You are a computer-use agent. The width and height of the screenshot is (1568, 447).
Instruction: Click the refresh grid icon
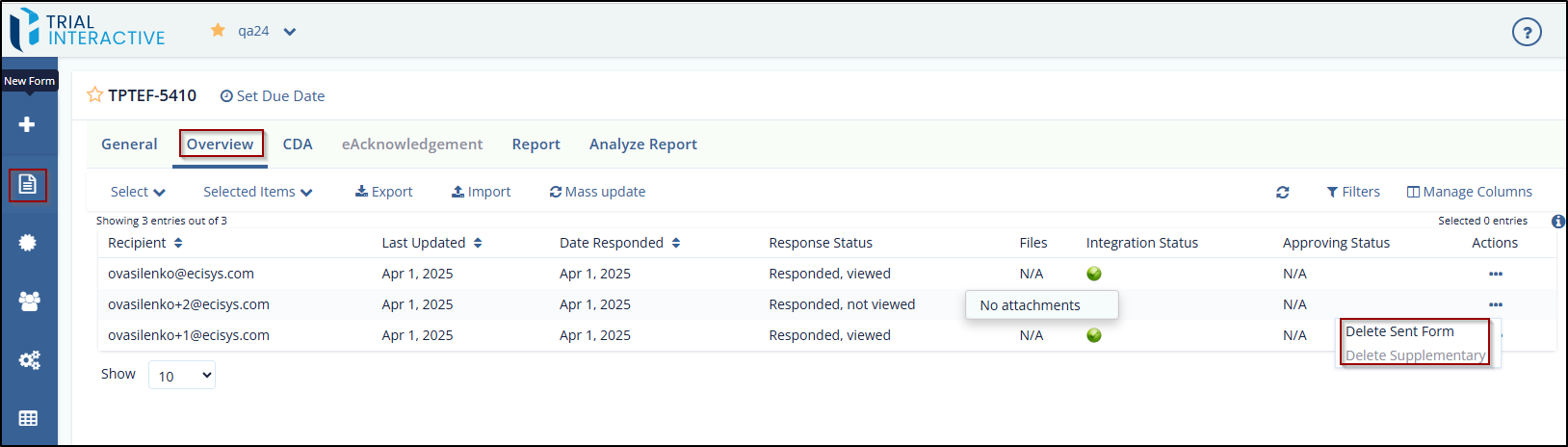pos(1282,193)
